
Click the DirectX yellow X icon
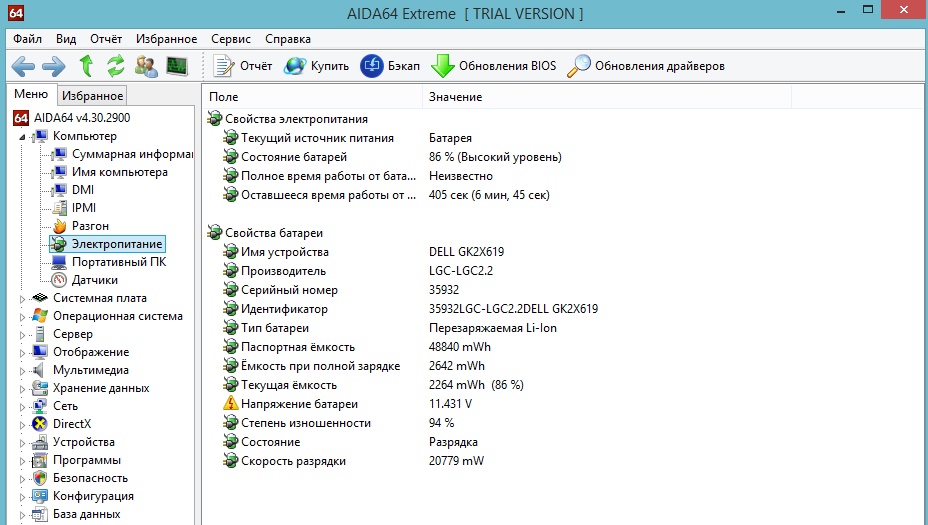(40, 424)
